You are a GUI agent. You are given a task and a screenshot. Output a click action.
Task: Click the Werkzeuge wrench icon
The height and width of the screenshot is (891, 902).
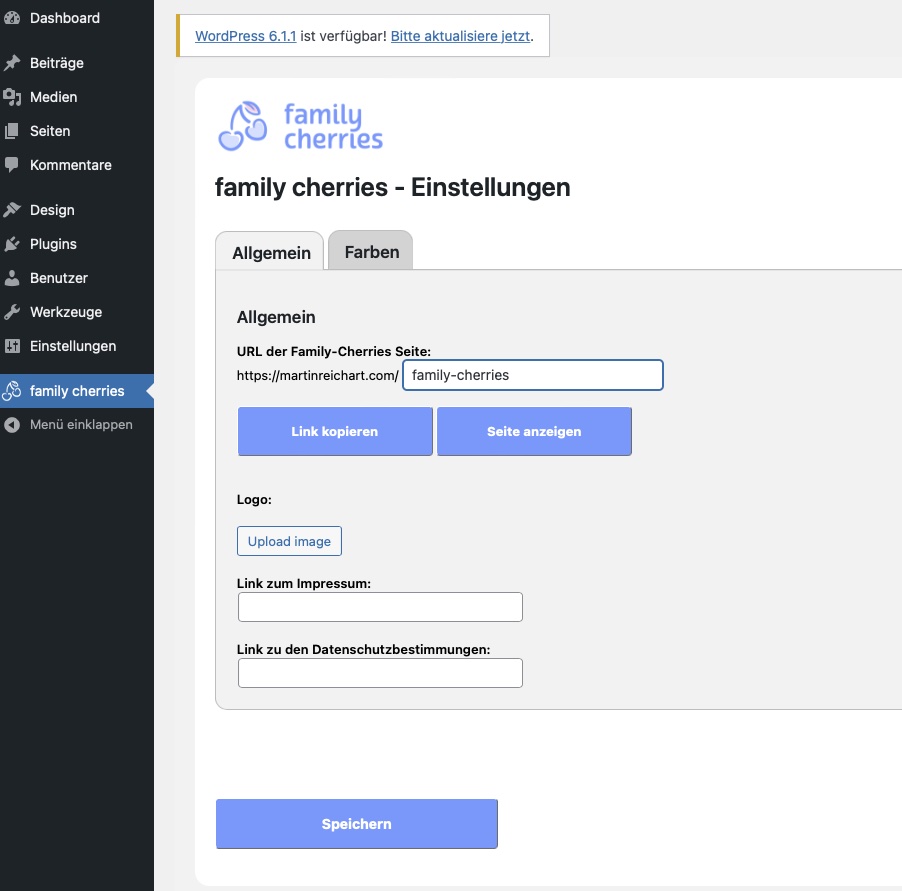[x=12, y=312]
